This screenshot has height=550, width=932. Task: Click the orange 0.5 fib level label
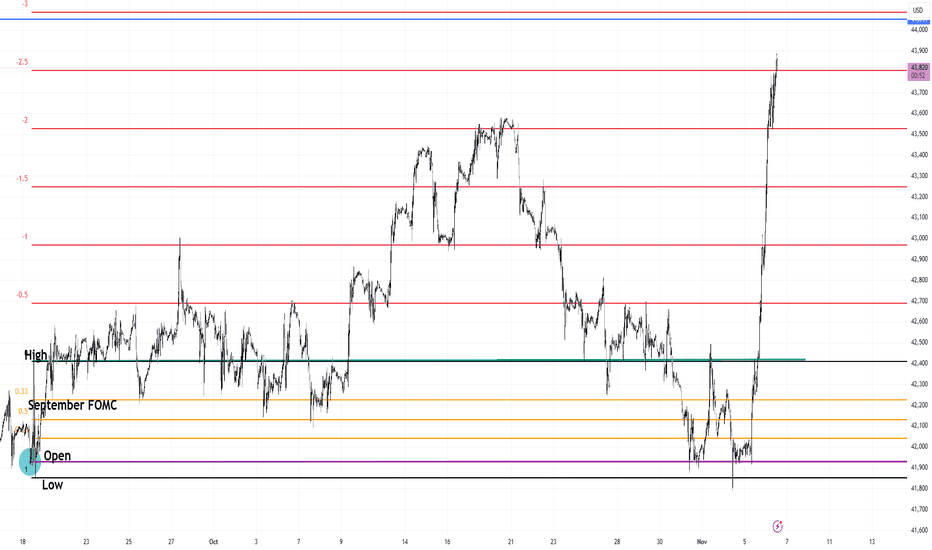point(23,411)
